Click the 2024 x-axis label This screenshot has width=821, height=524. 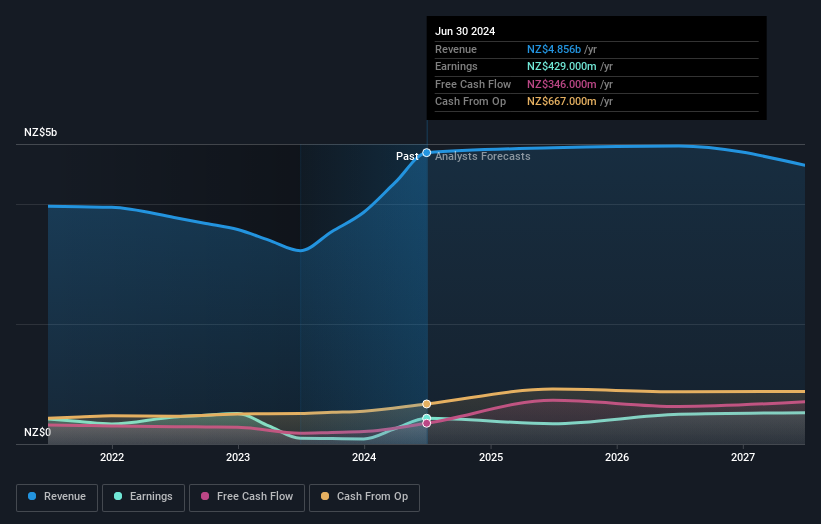pos(364,457)
